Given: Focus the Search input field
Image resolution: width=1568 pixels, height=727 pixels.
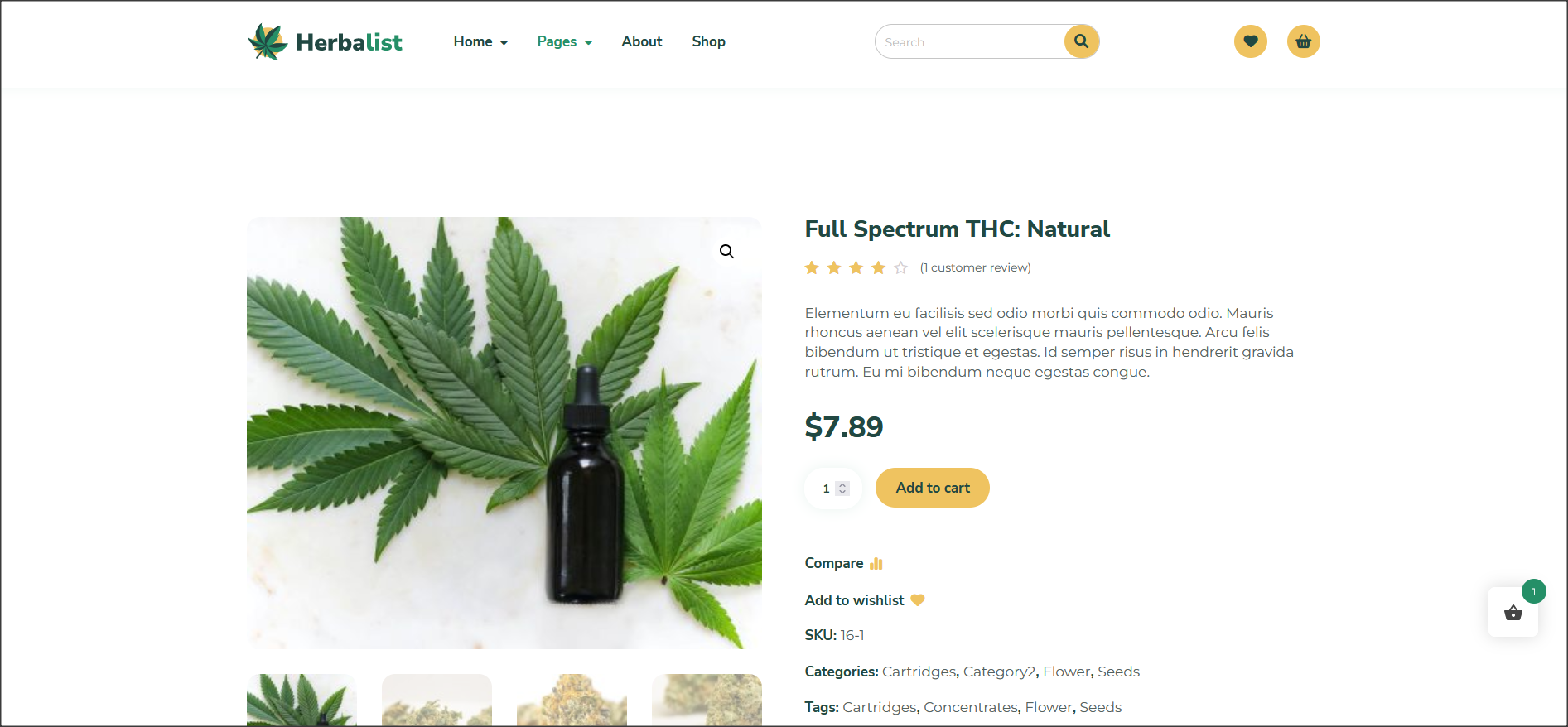Looking at the screenshot, I should point(969,41).
